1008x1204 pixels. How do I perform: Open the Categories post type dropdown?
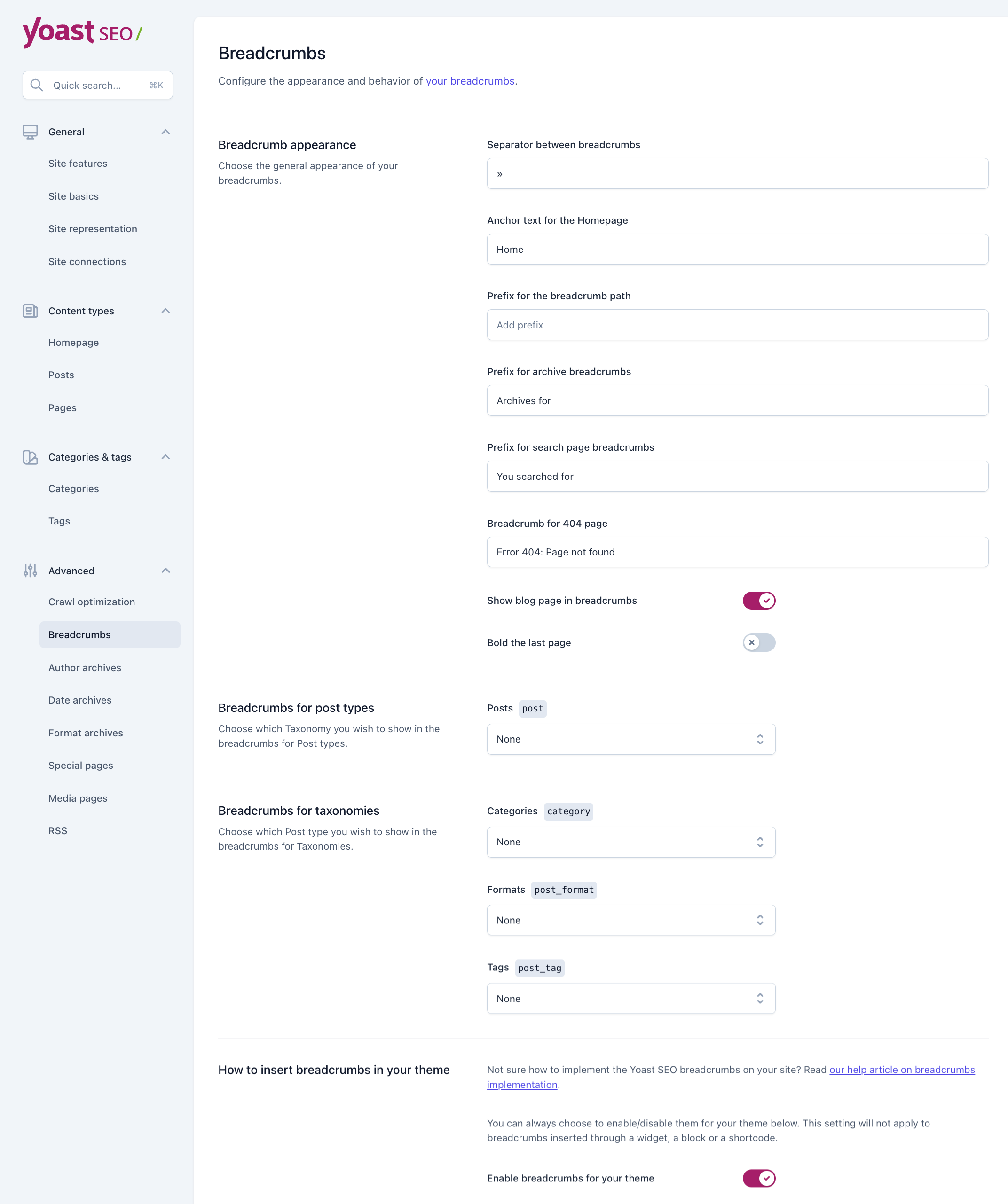pos(630,842)
